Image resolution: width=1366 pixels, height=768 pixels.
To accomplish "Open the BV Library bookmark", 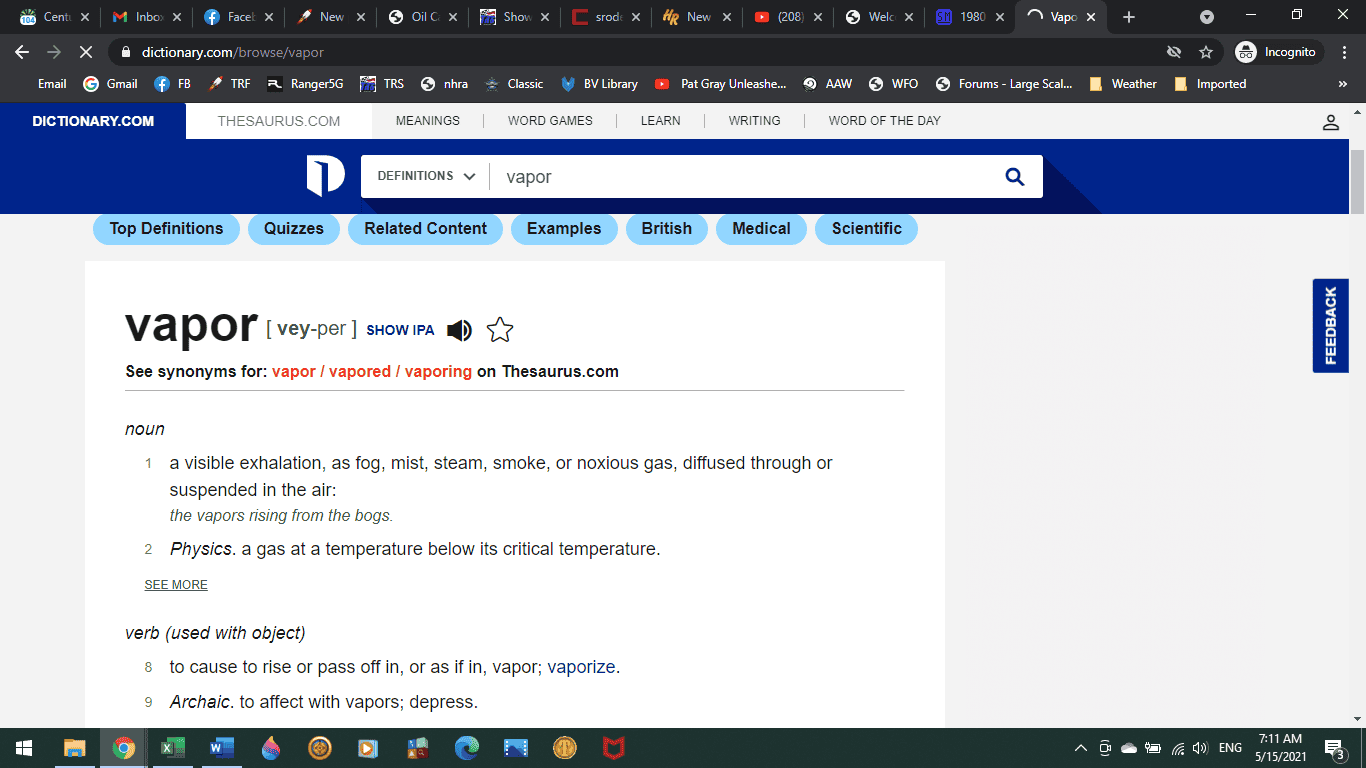I will (600, 84).
